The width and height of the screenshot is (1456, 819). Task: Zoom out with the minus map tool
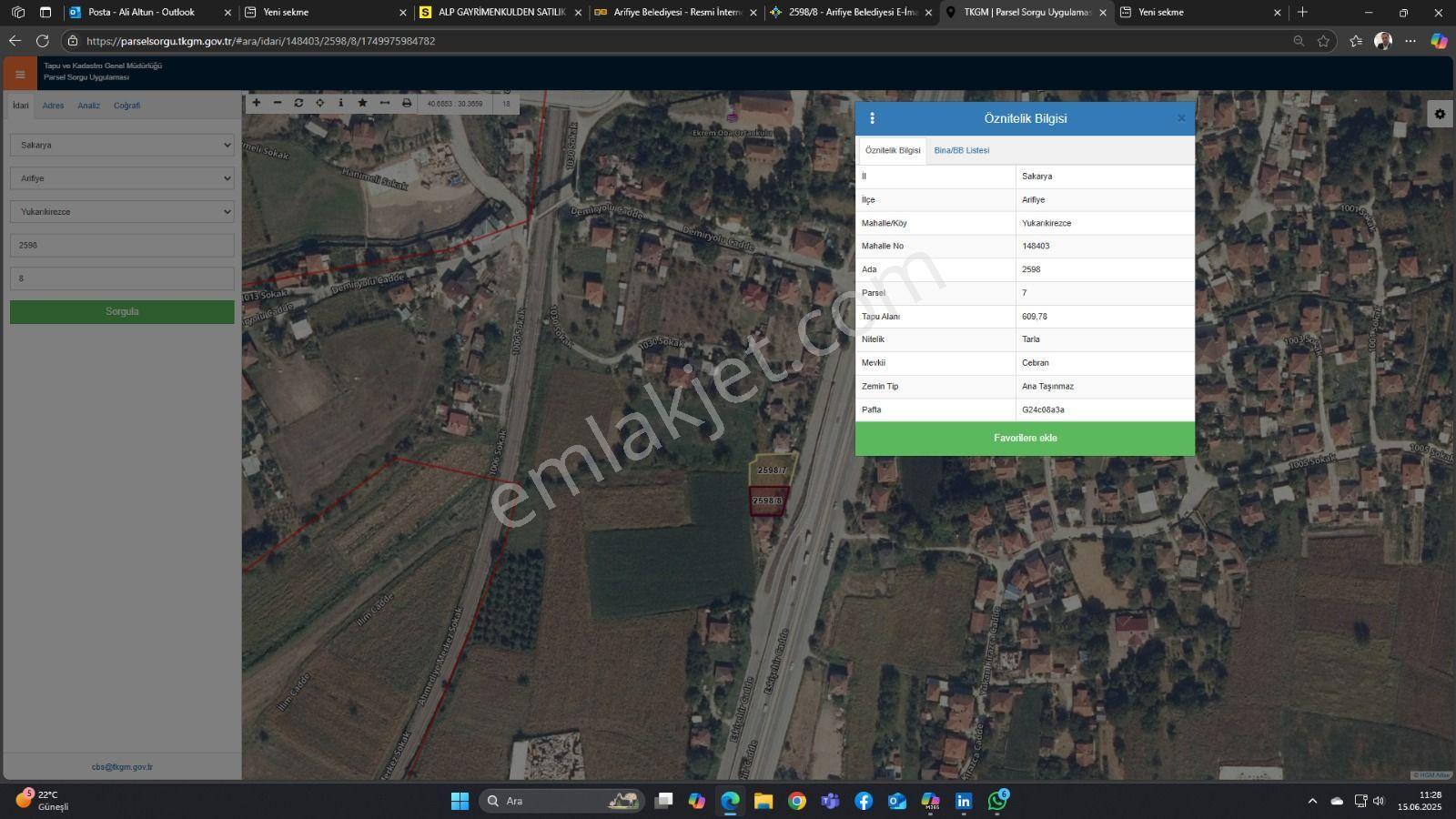(278, 103)
